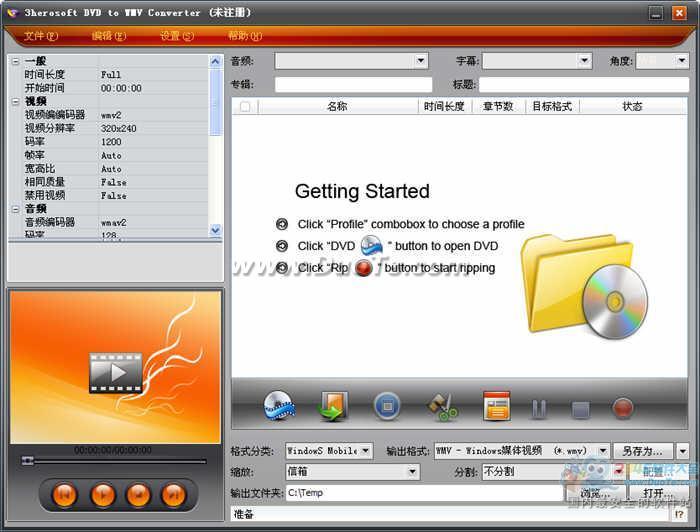Screen dimensions: 700x532
Task: Click the film play icon in preview
Action: [116, 373]
